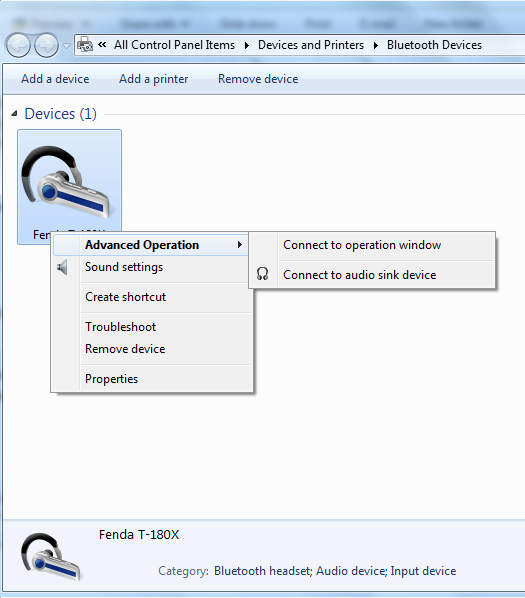
Task: Click Add a printer in toolbar
Action: pyautogui.click(x=153, y=79)
